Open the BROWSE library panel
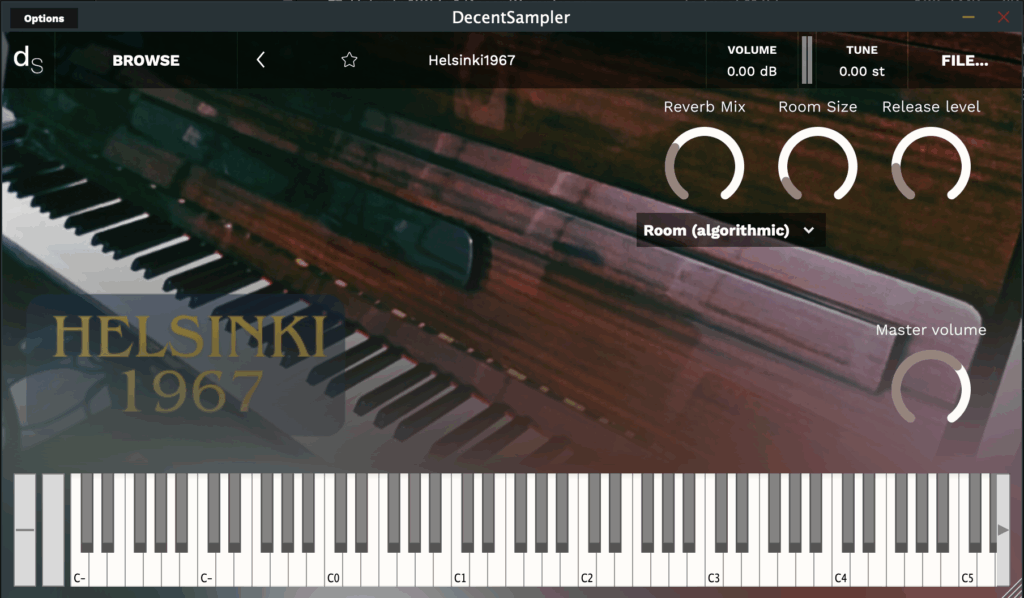This screenshot has height=598, width=1024. (x=146, y=60)
